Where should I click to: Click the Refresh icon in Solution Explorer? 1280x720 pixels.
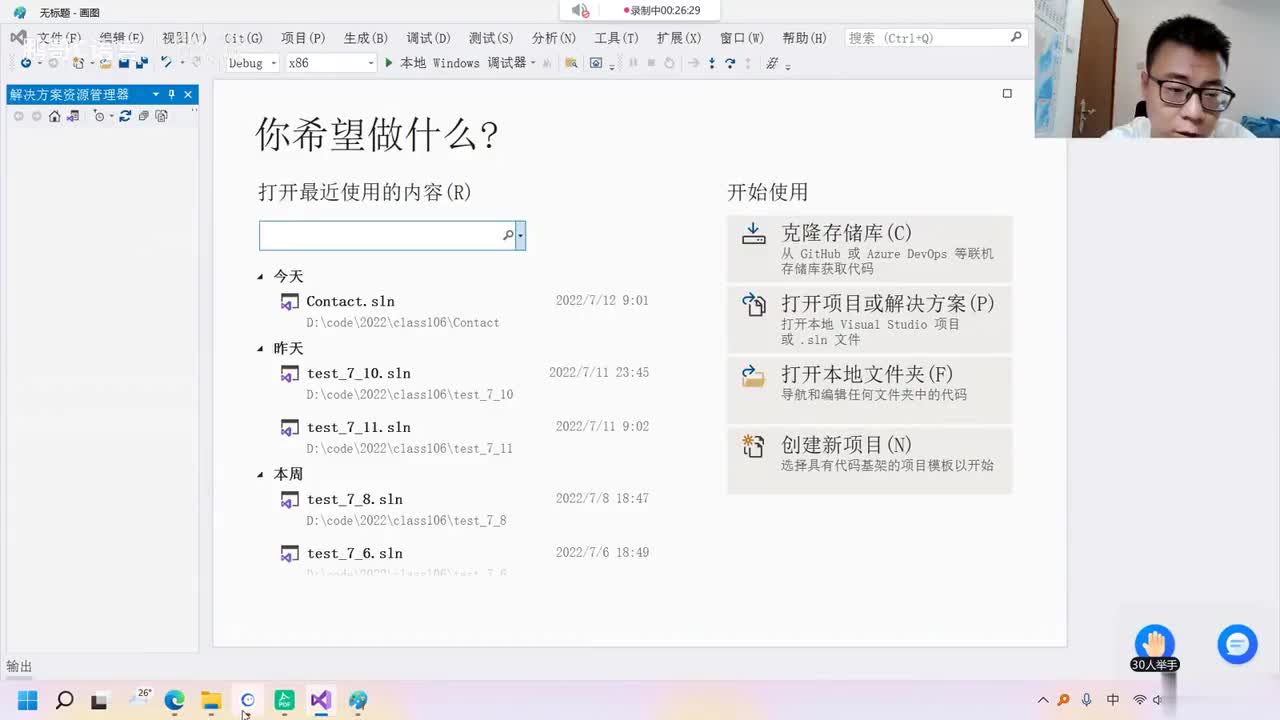click(x=125, y=116)
